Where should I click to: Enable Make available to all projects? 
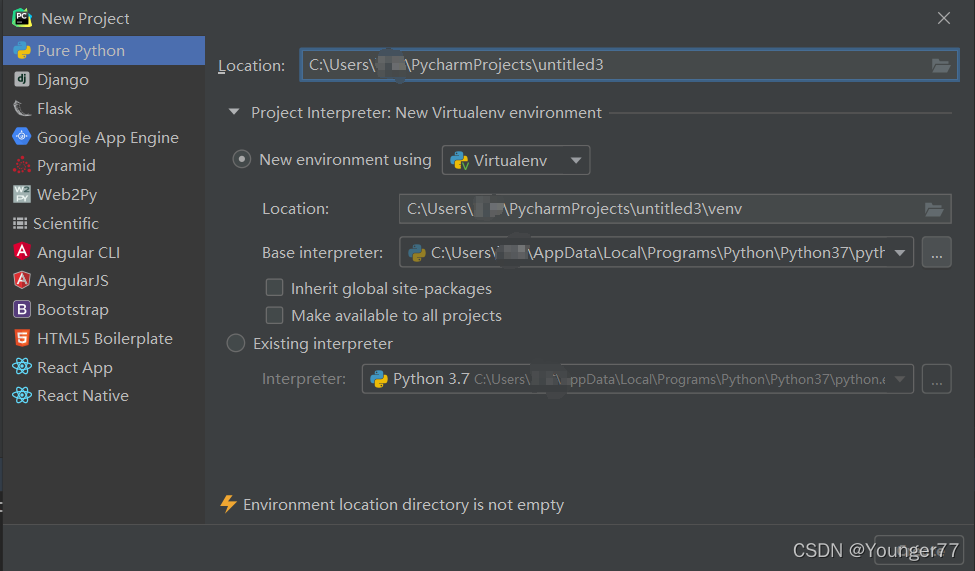274,315
